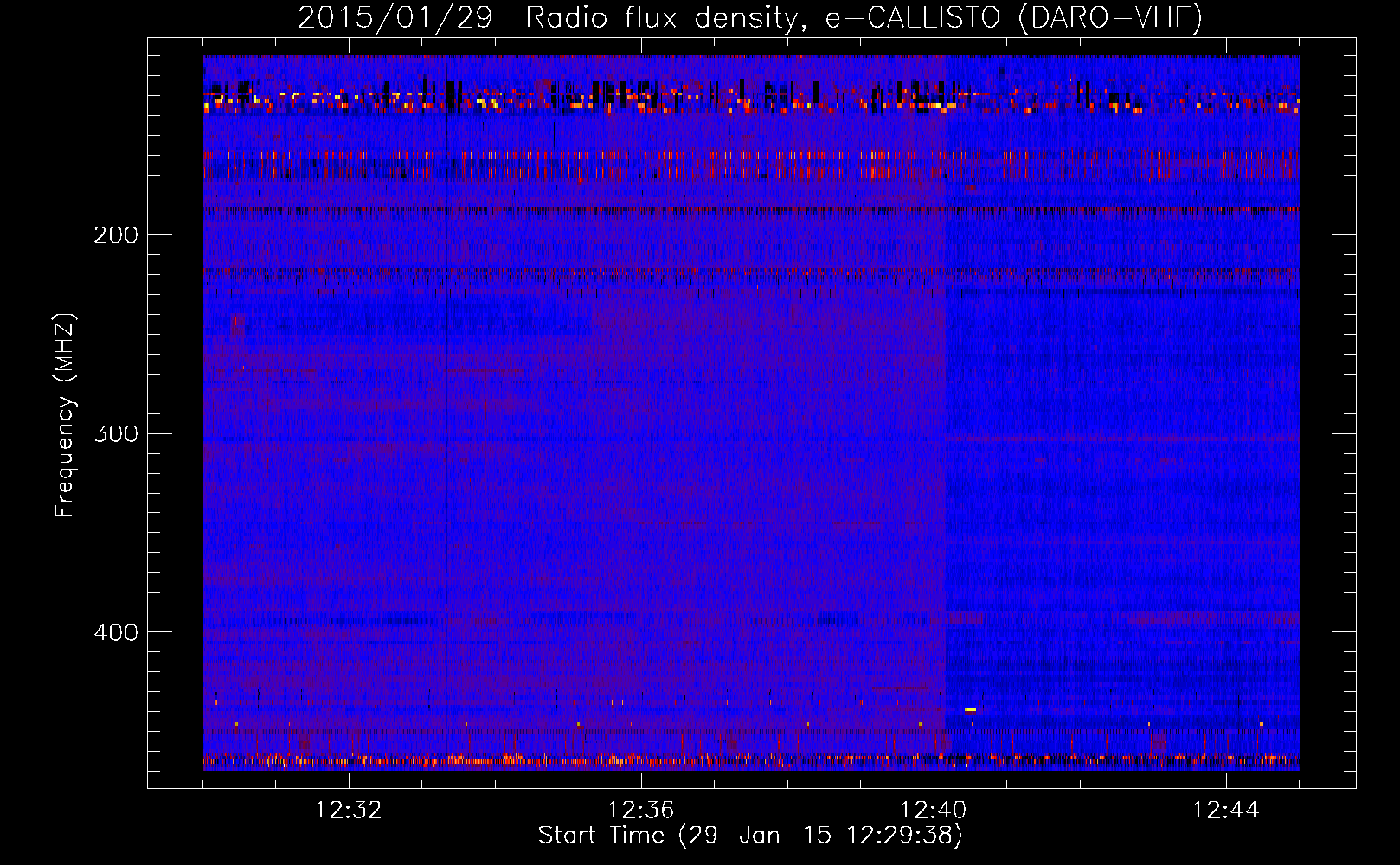The width and height of the screenshot is (1400, 865).
Task: Select the 12:36 time tick label
Action: (x=641, y=811)
